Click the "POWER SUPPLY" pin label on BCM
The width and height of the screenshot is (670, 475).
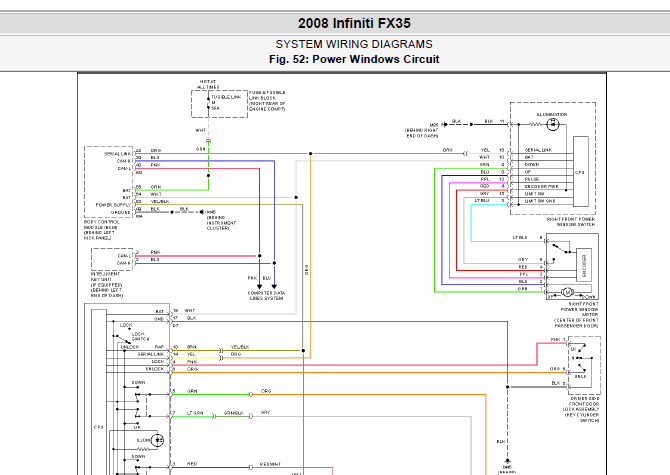pos(113,205)
